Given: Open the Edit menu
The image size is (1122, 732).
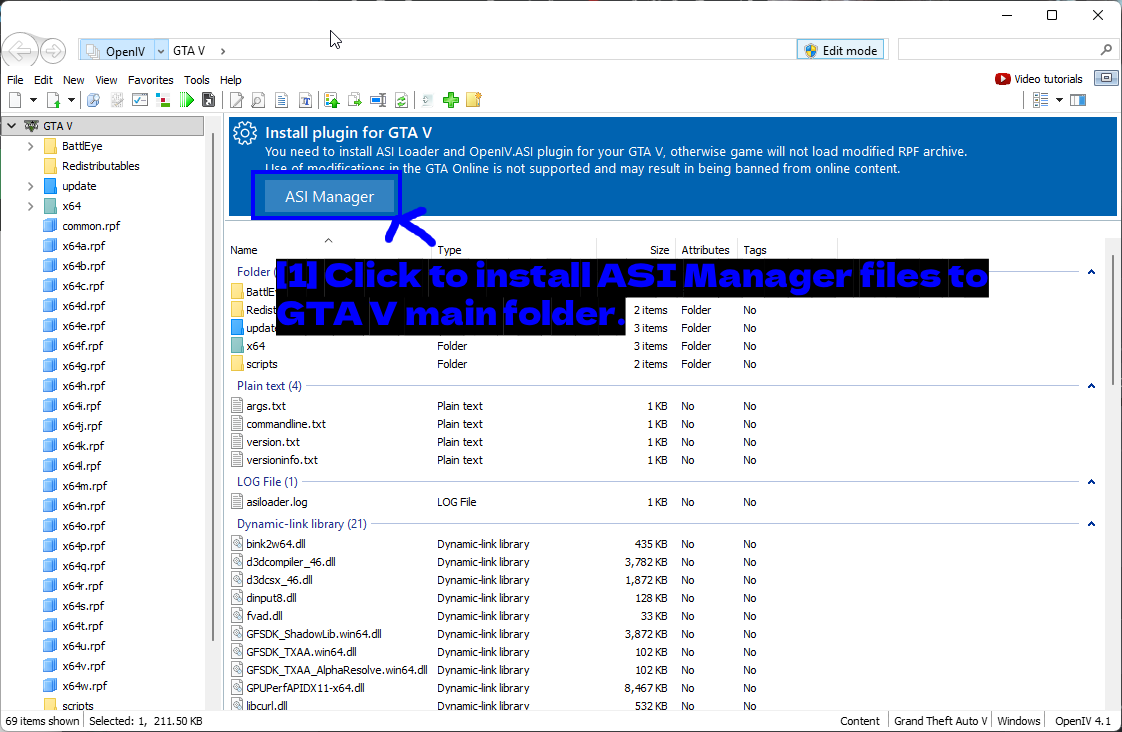Looking at the screenshot, I should tap(43, 80).
